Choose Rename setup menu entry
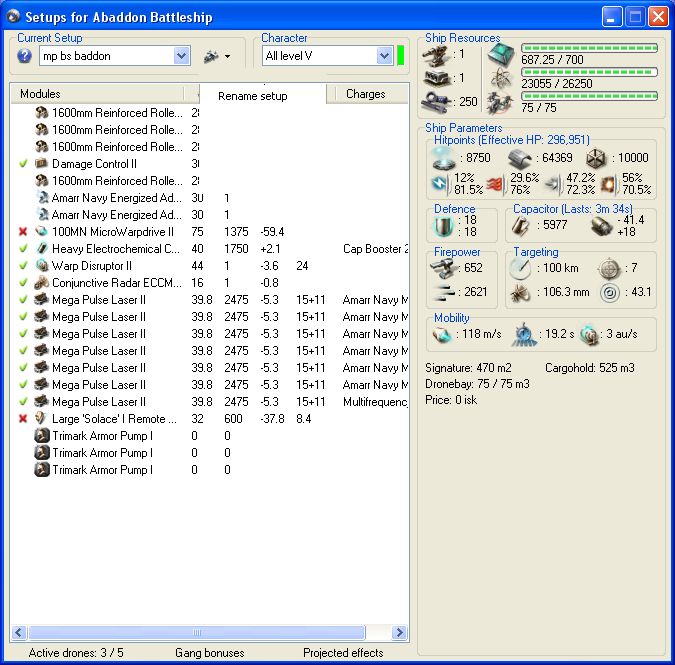The height and width of the screenshot is (665, 675). coord(253,96)
